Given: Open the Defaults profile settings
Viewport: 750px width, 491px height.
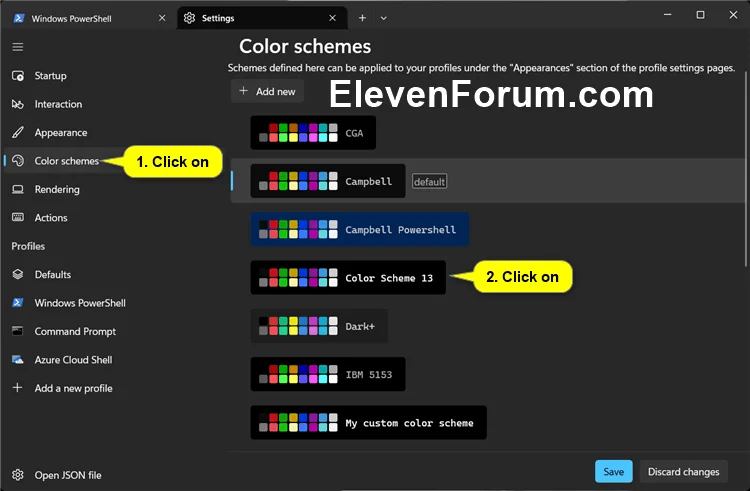Looking at the screenshot, I should 115,274.
